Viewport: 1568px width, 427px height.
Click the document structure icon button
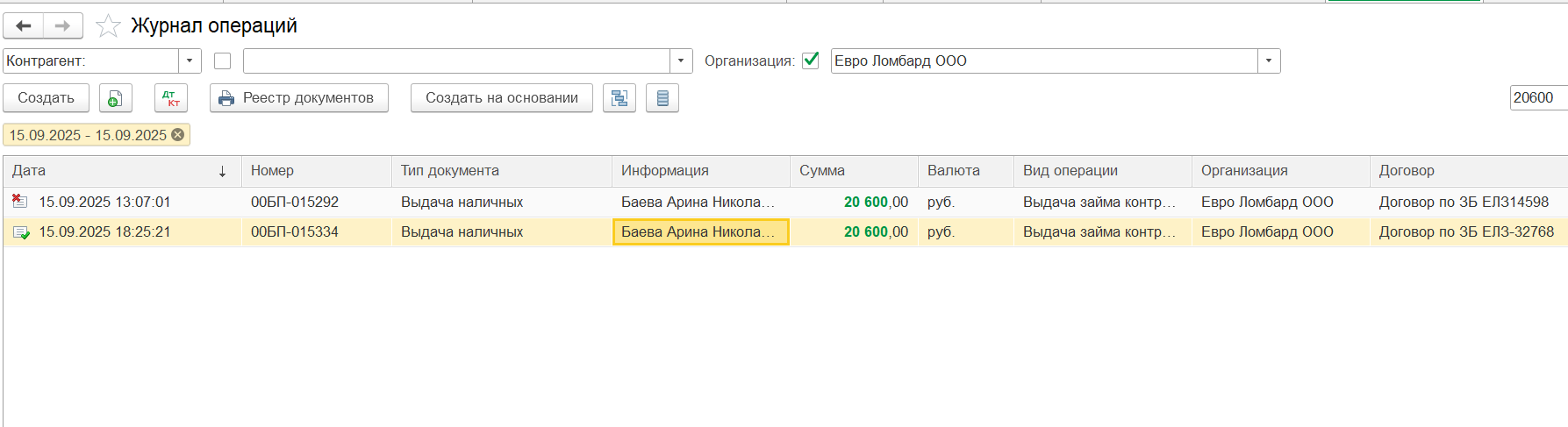tap(619, 98)
